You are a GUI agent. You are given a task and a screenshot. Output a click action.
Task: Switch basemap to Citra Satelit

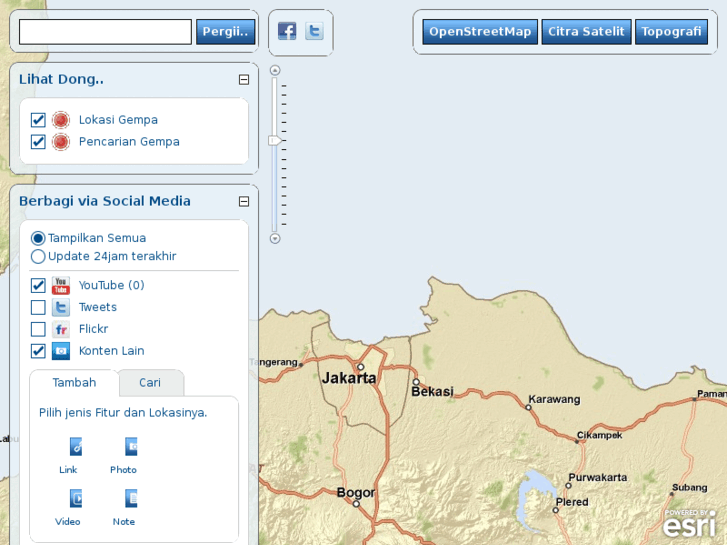[x=586, y=32]
